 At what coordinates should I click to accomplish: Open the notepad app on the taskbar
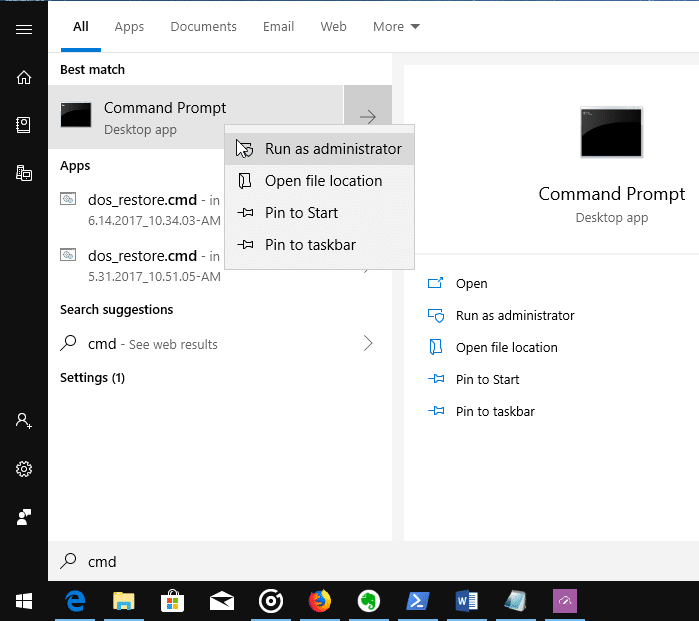tap(516, 601)
